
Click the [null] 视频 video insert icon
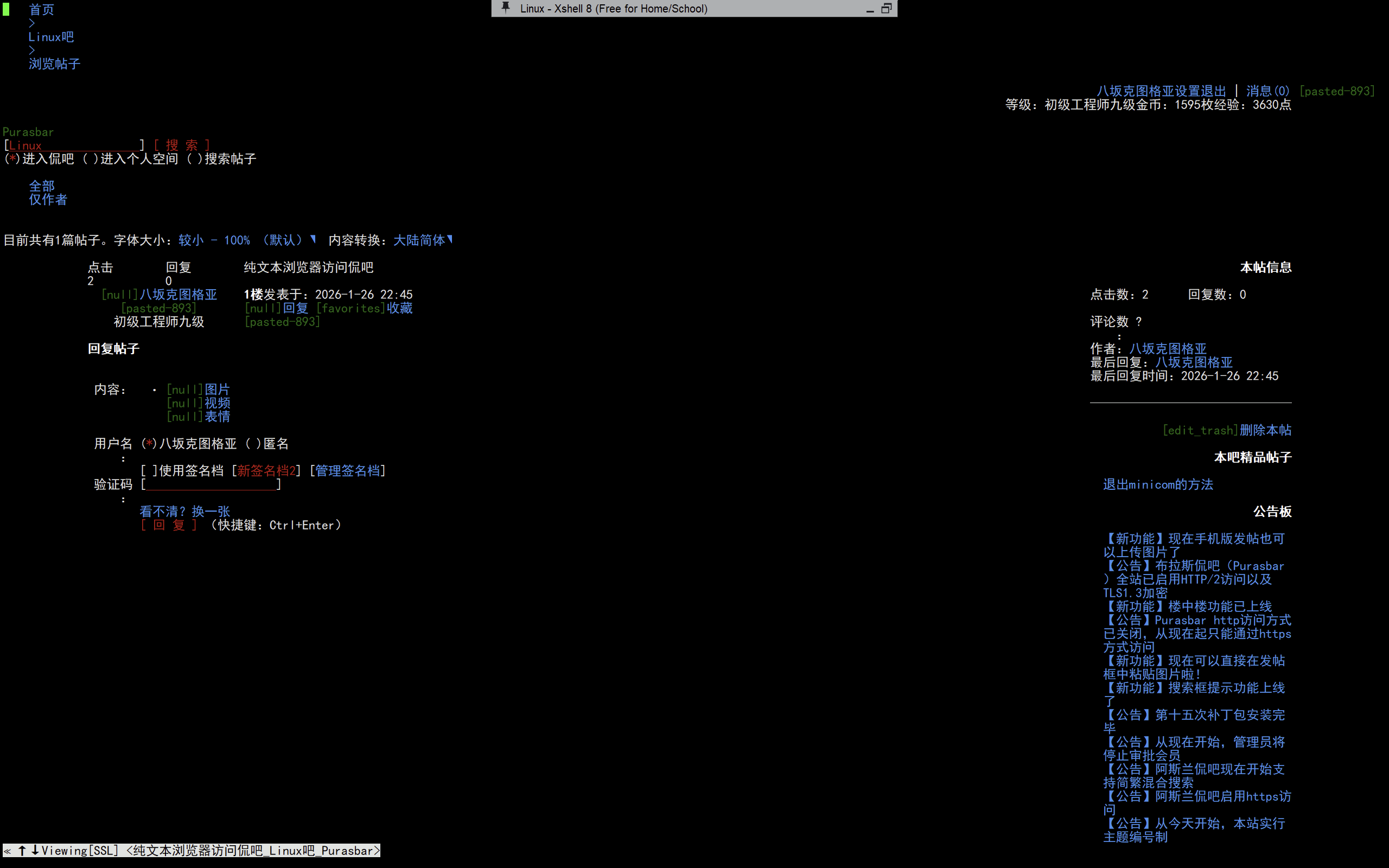[184, 403]
